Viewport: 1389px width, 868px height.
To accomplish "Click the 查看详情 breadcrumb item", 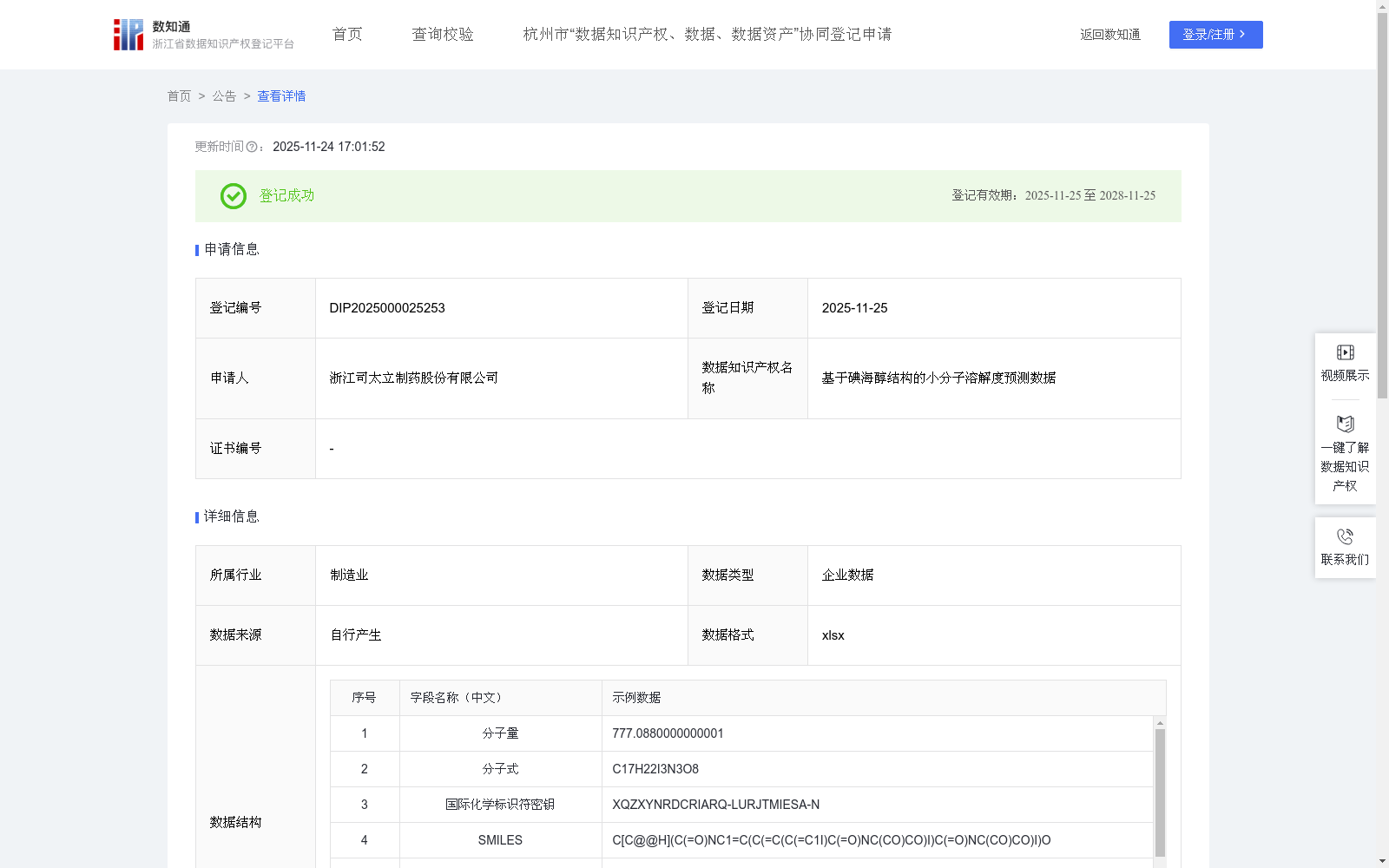I will [281, 96].
